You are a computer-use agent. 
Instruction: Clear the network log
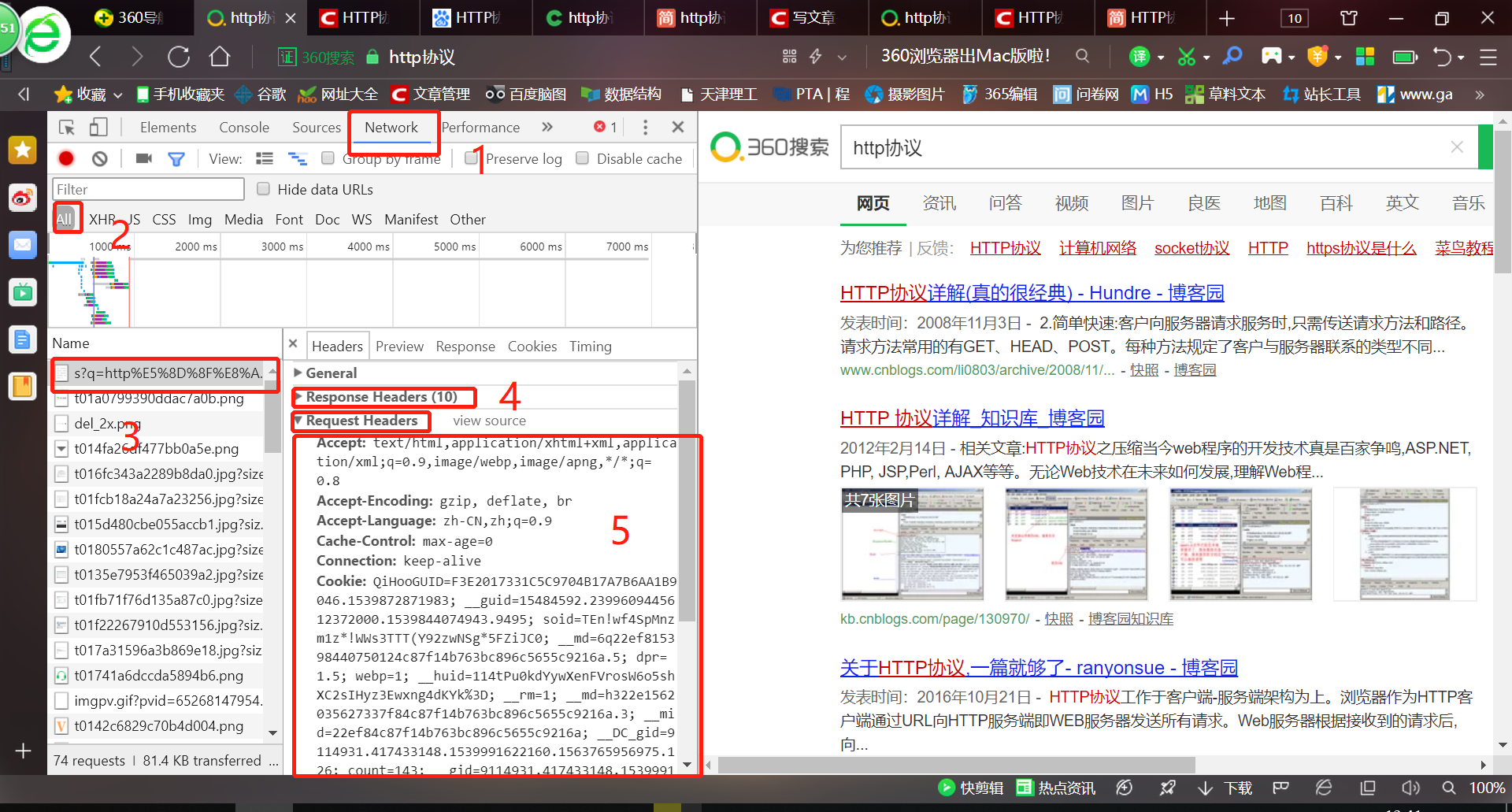point(99,159)
